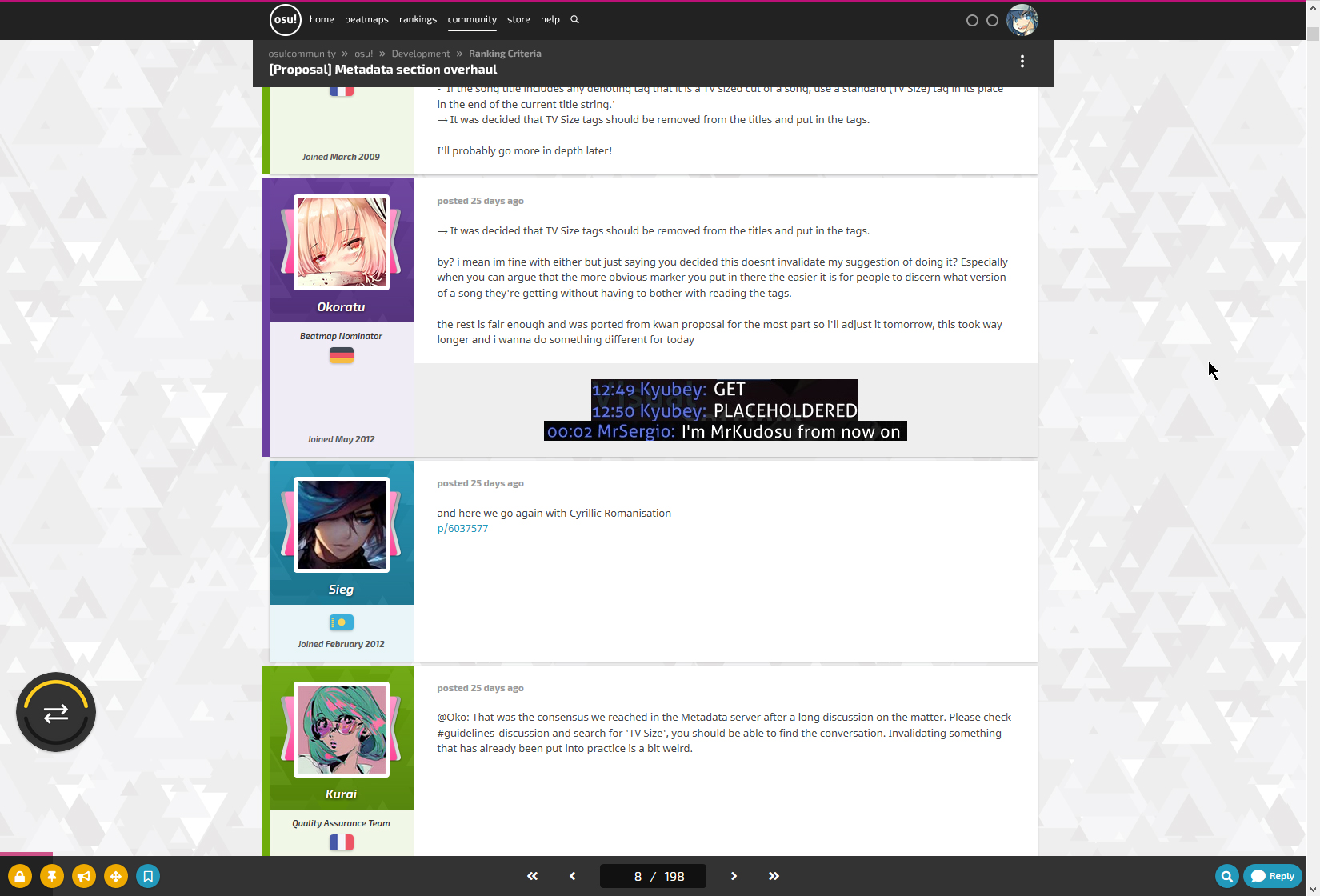Click the round swap arrows widget
Screen dimensions: 1320x896
pos(56,712)
